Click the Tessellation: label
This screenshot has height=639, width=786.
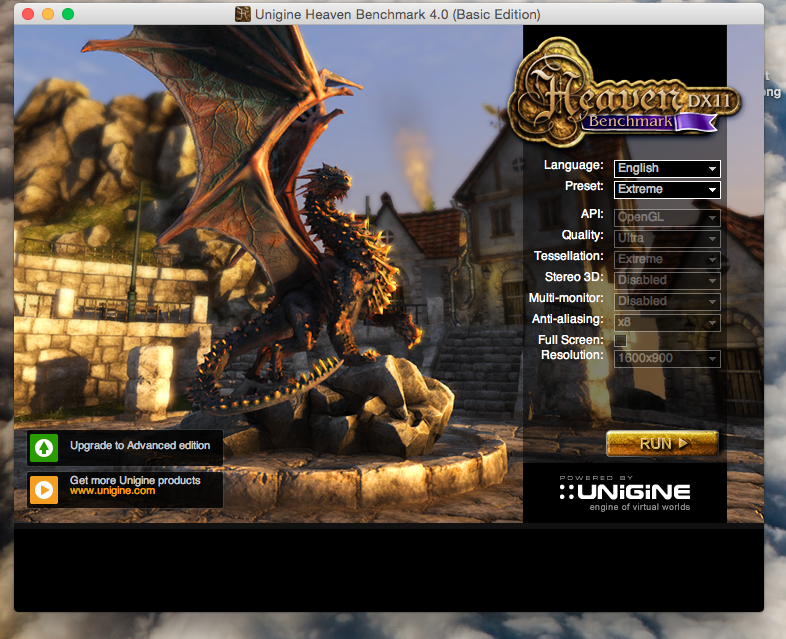[568, 257]
